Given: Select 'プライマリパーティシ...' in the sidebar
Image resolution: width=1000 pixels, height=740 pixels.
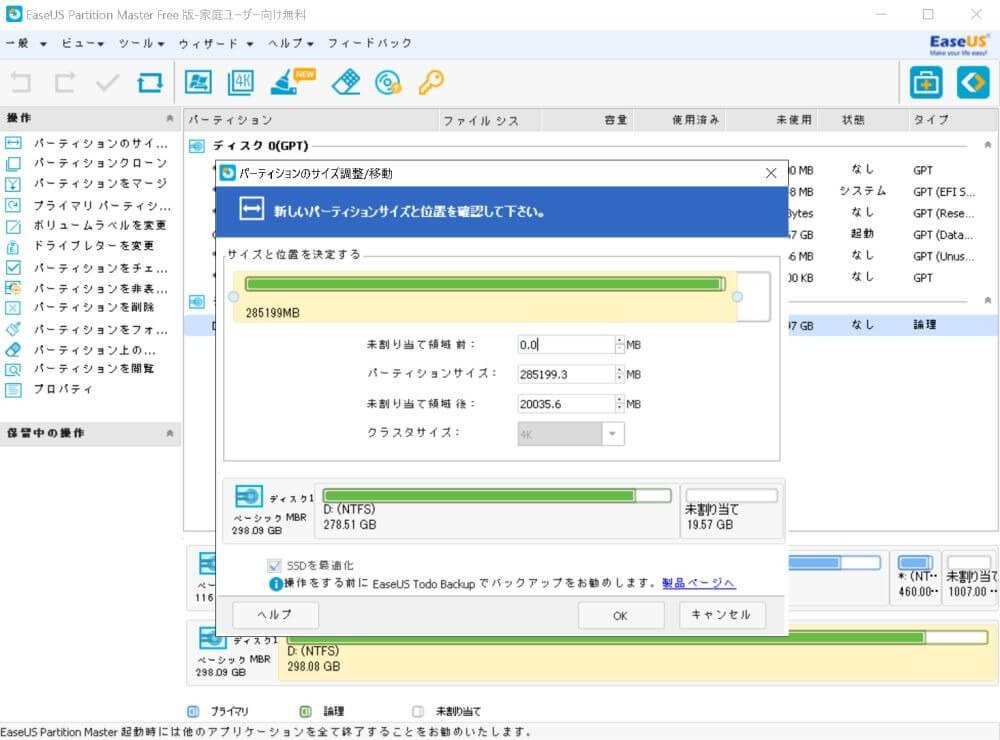Looking at the screenshot, I should click(102, 205).
